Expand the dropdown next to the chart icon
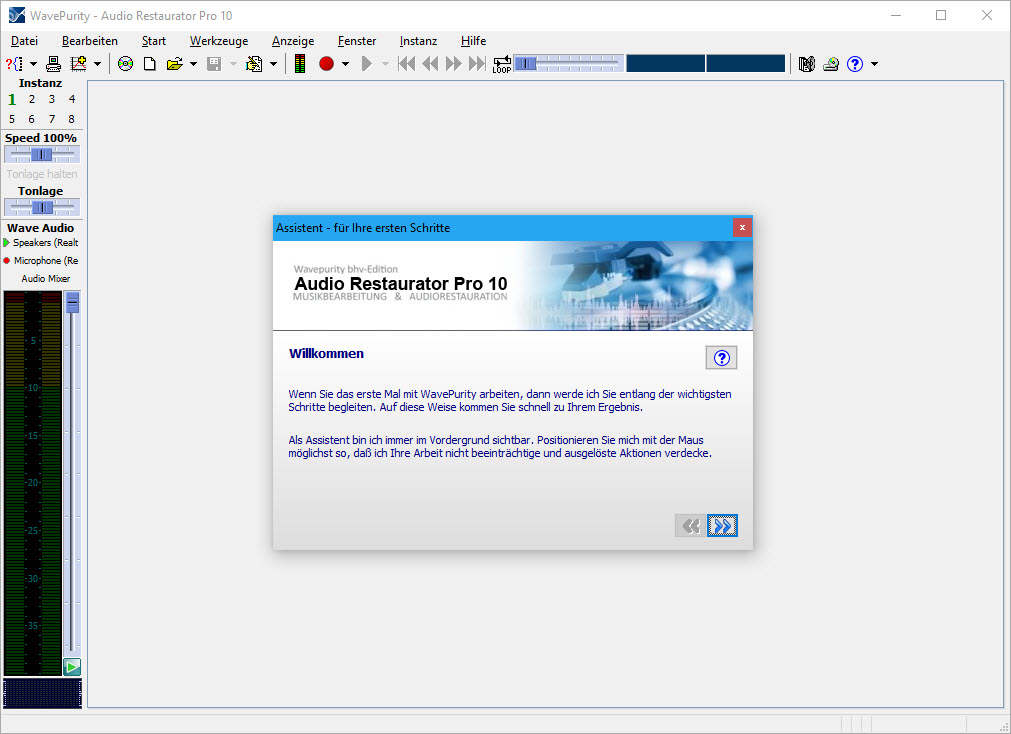 click(x=97, y=64)
